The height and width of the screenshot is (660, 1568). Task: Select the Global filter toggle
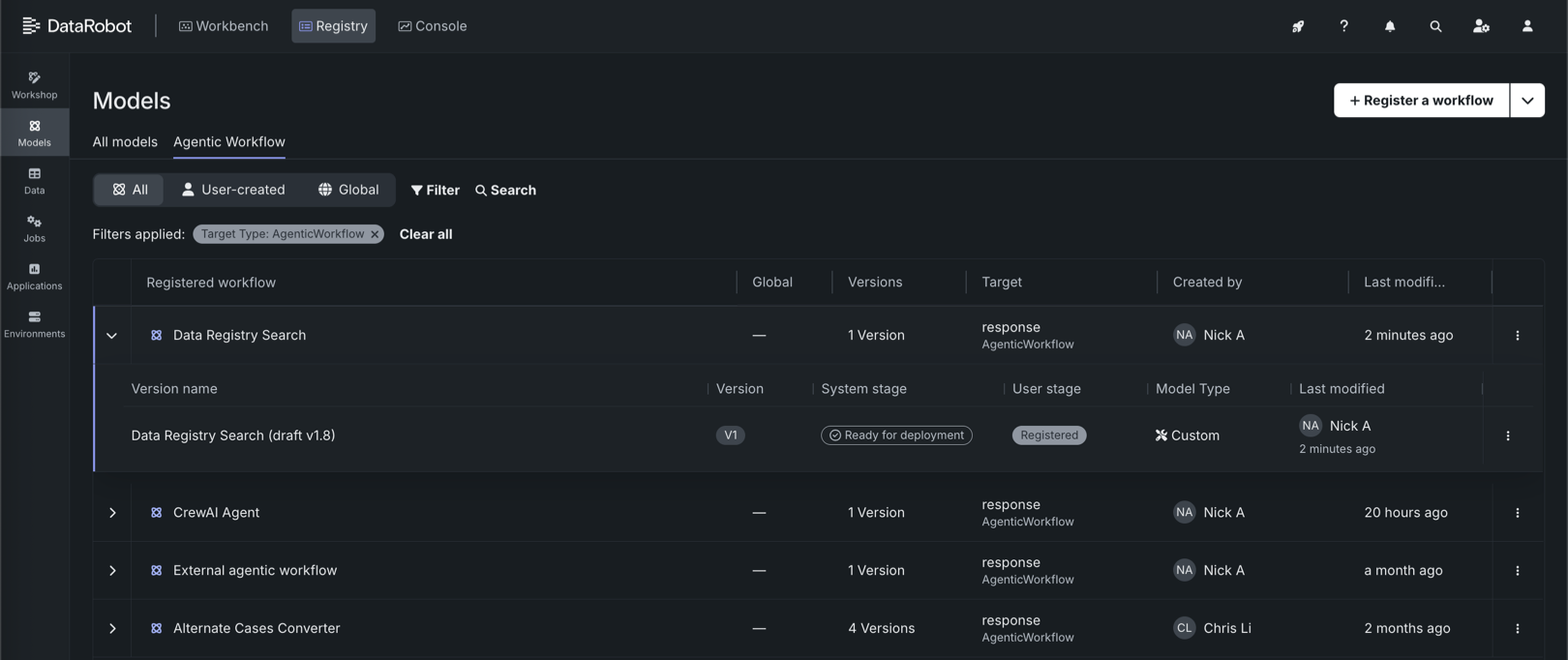pos(348,190)
